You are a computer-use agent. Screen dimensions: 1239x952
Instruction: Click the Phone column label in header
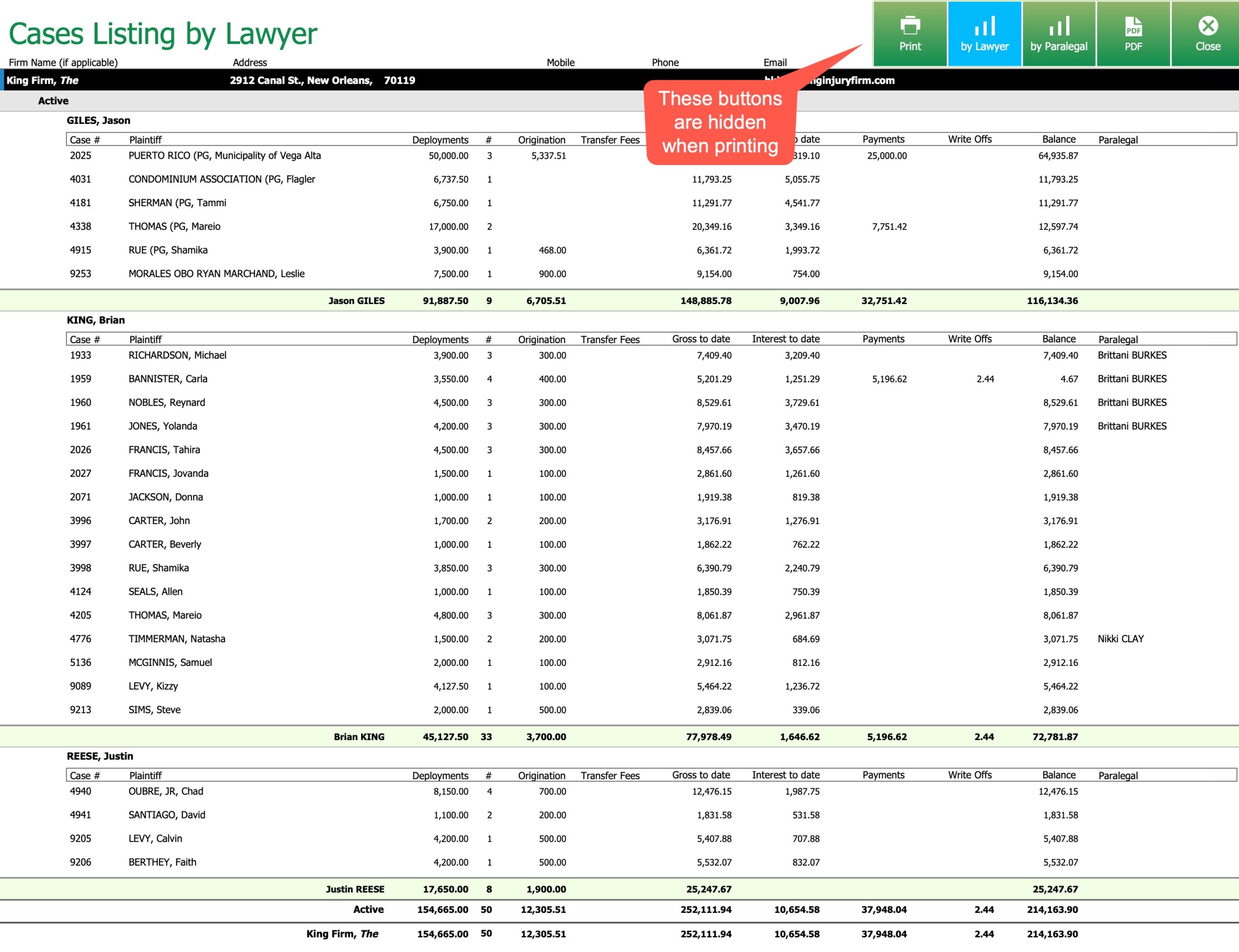click(665, 62)
